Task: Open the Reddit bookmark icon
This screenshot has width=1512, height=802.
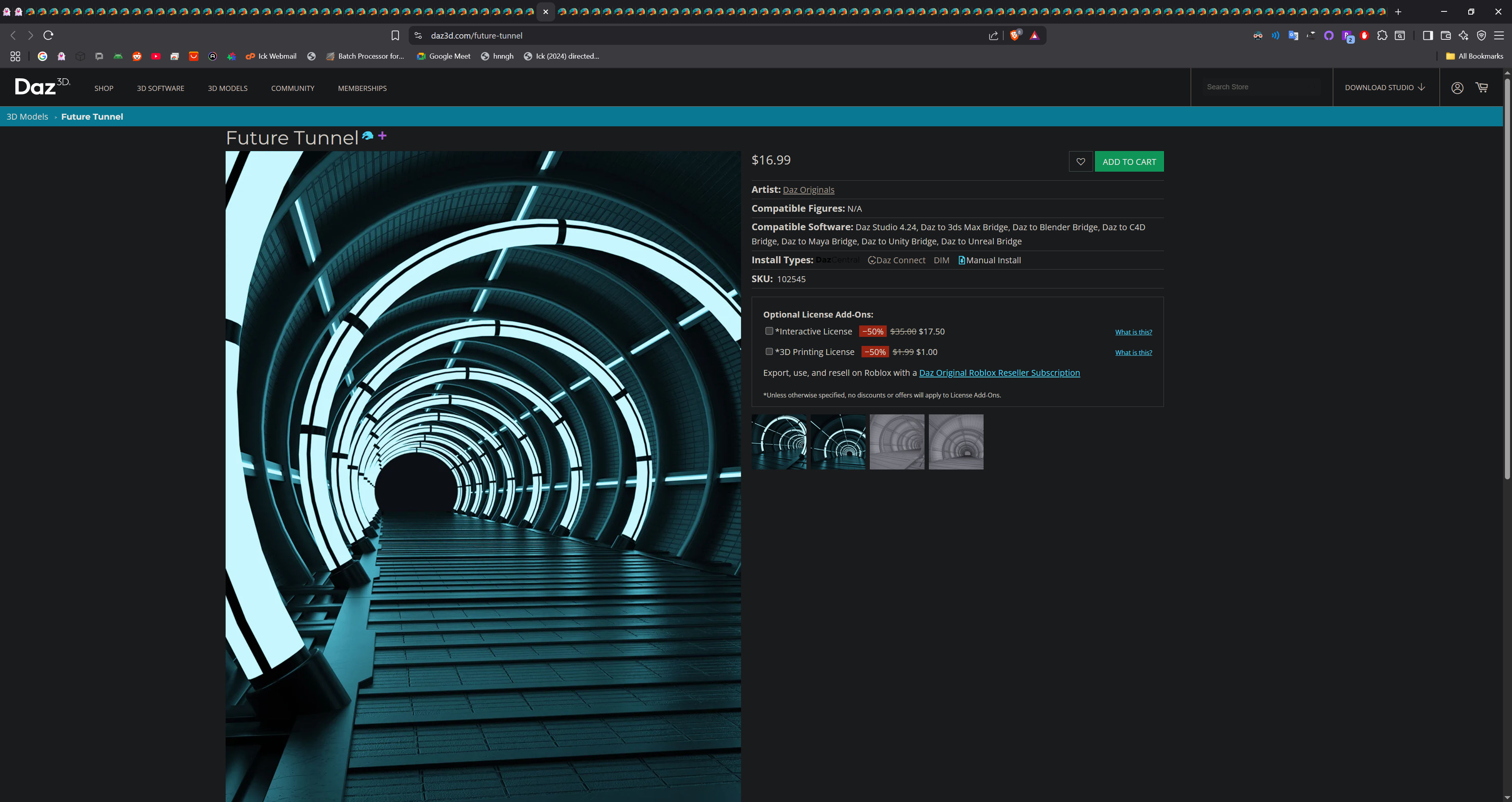Action: point(137,56)
